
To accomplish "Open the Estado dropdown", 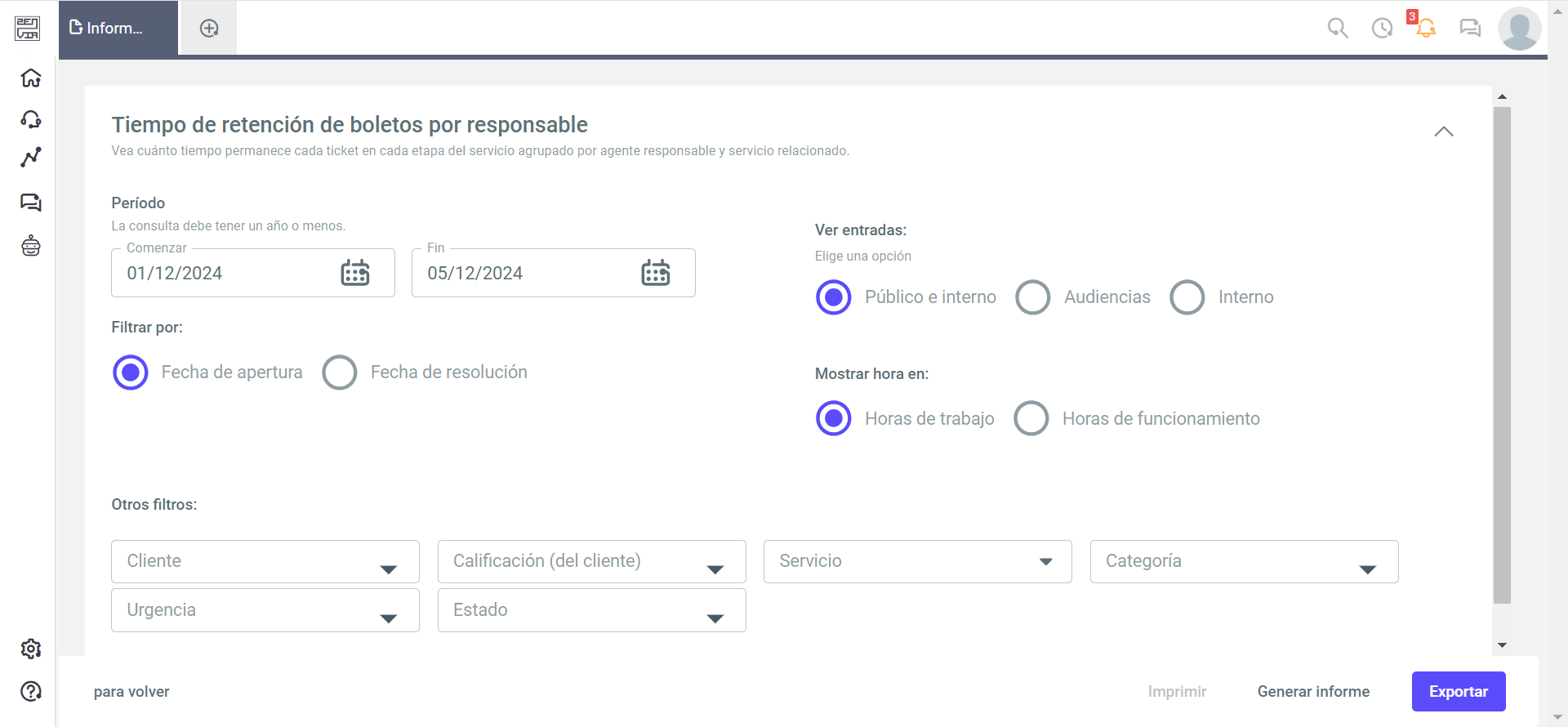I will tap(592, 610).
